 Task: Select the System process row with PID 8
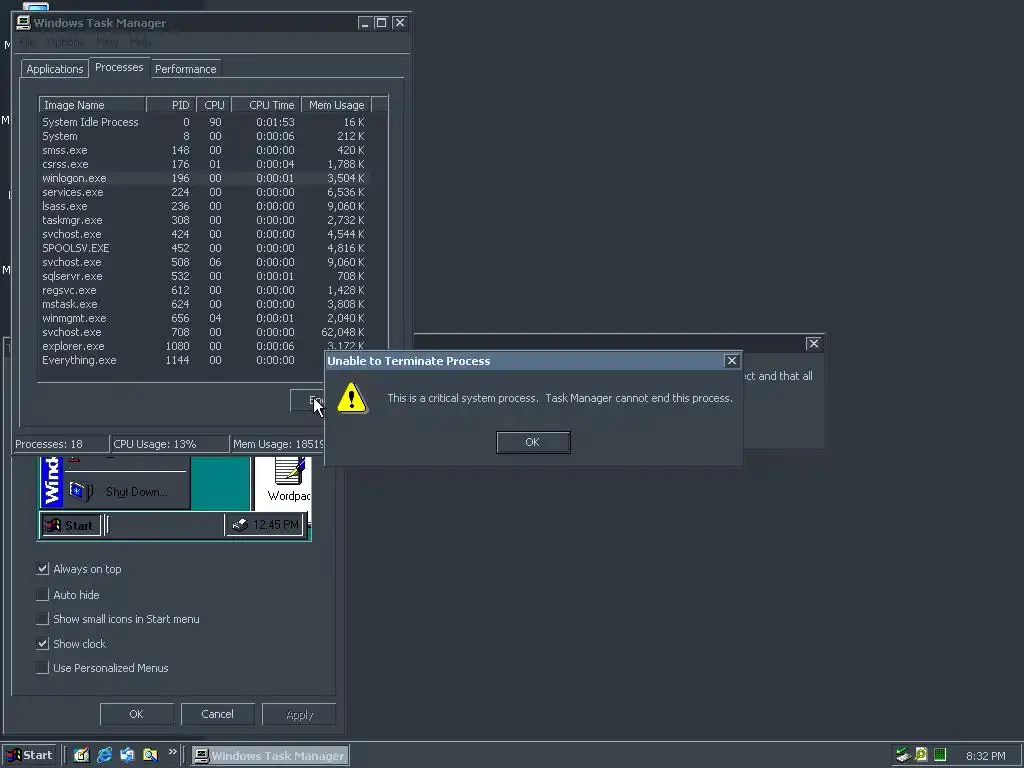[x=203, y=136]
